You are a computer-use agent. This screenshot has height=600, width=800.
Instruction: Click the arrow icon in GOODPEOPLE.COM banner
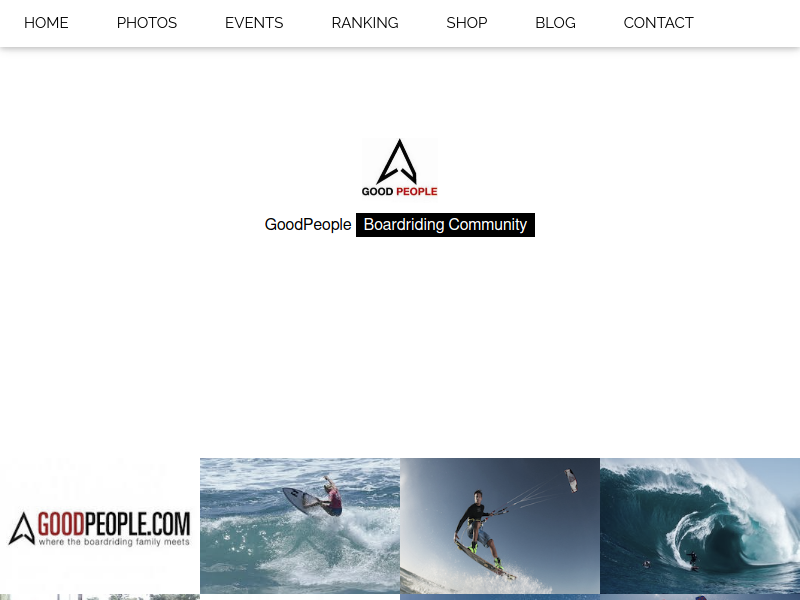coord(22,529)
